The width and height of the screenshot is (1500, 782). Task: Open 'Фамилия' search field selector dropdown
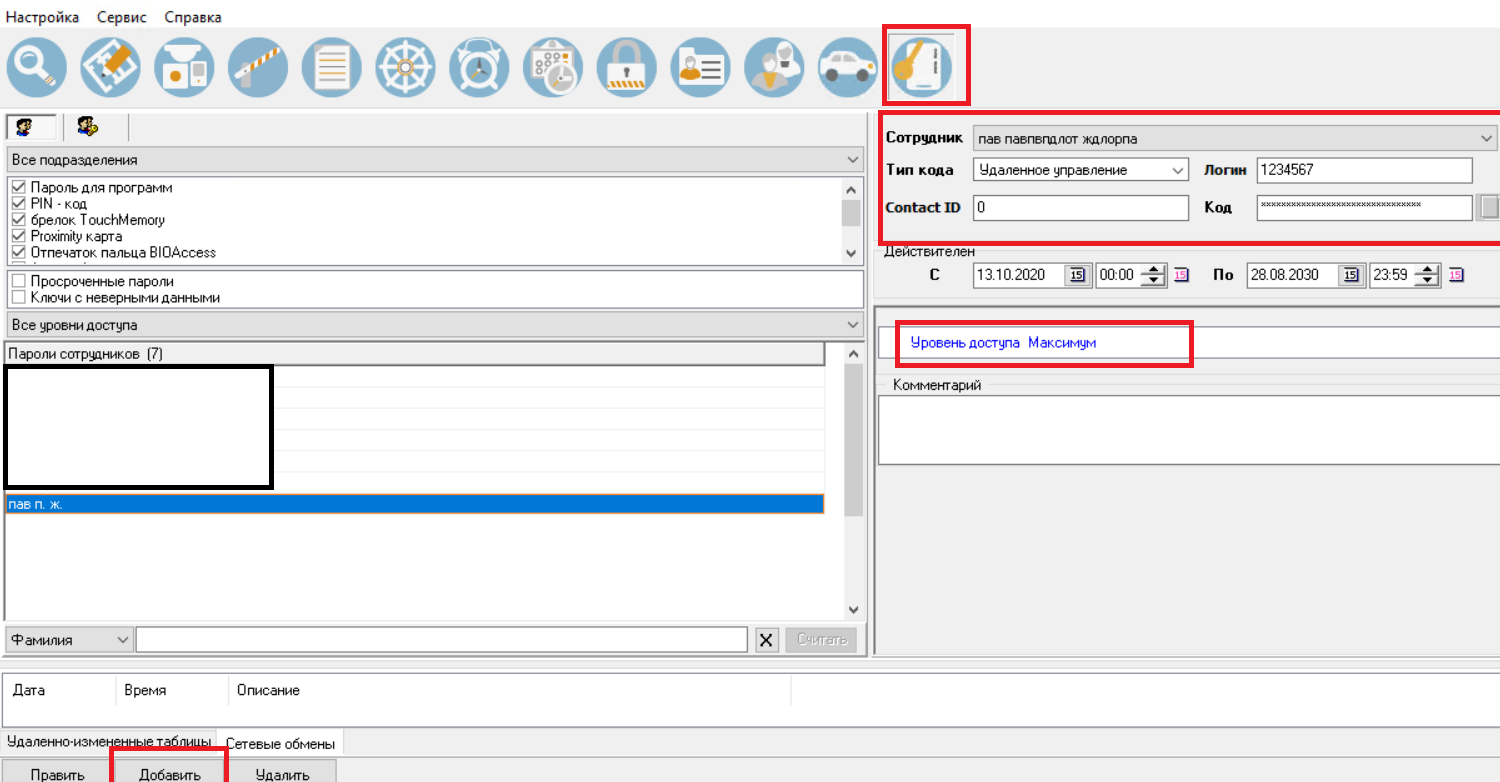click(69, 640)
